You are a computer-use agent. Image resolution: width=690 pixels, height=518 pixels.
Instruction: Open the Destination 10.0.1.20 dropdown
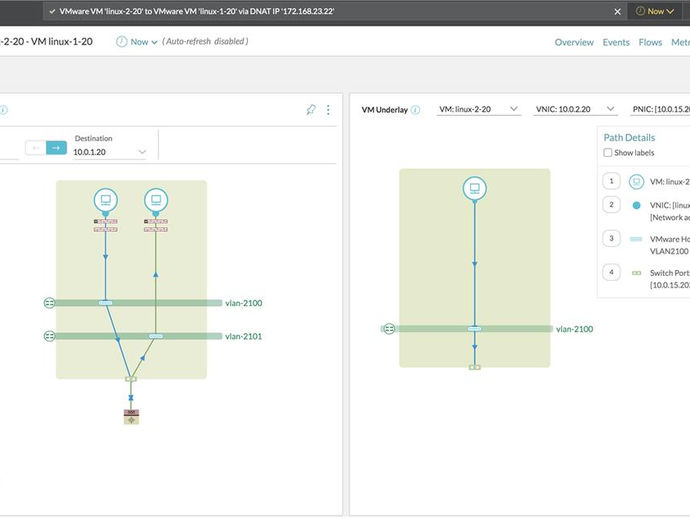pyautogui.click(x=109, y=152)
